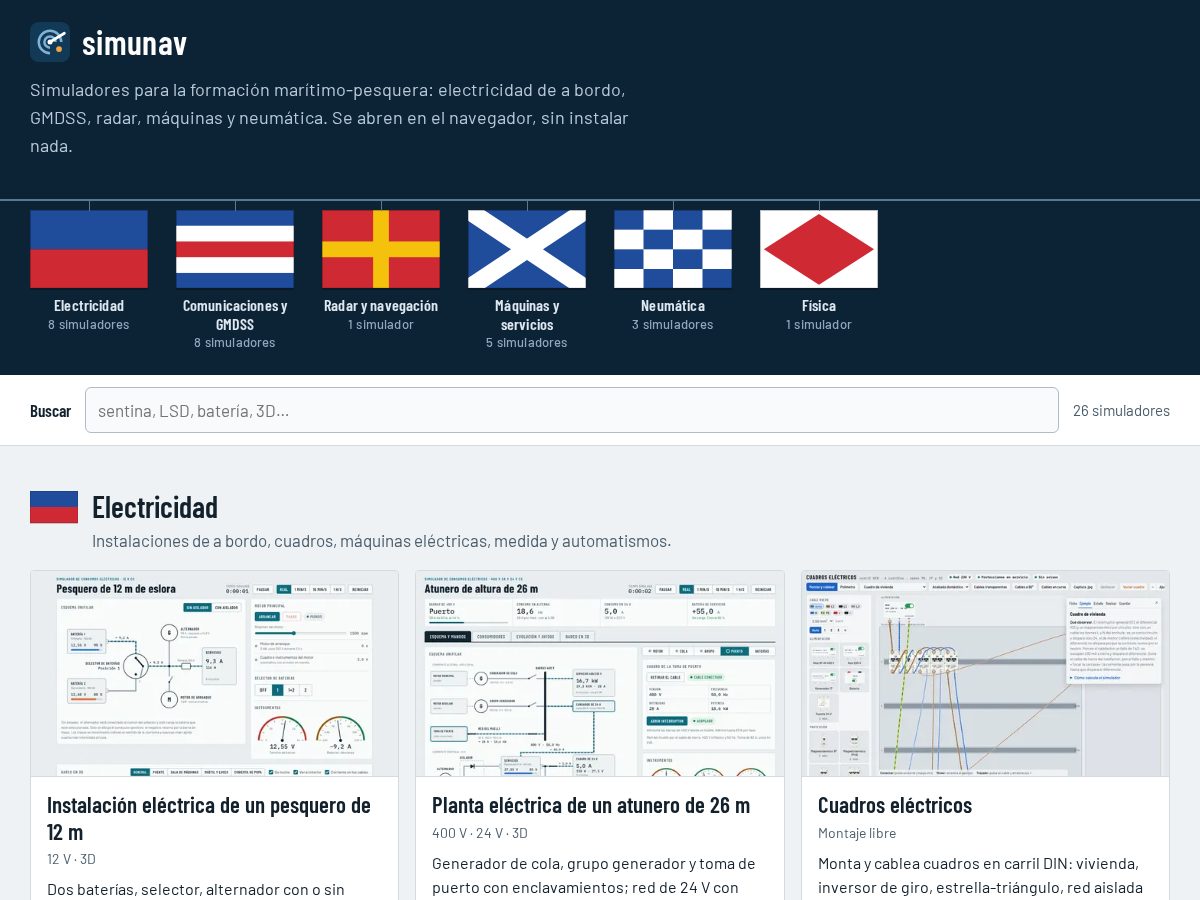Click '8 simuladores' under Comunicaciones y GMDSS

tap(235, 343)
